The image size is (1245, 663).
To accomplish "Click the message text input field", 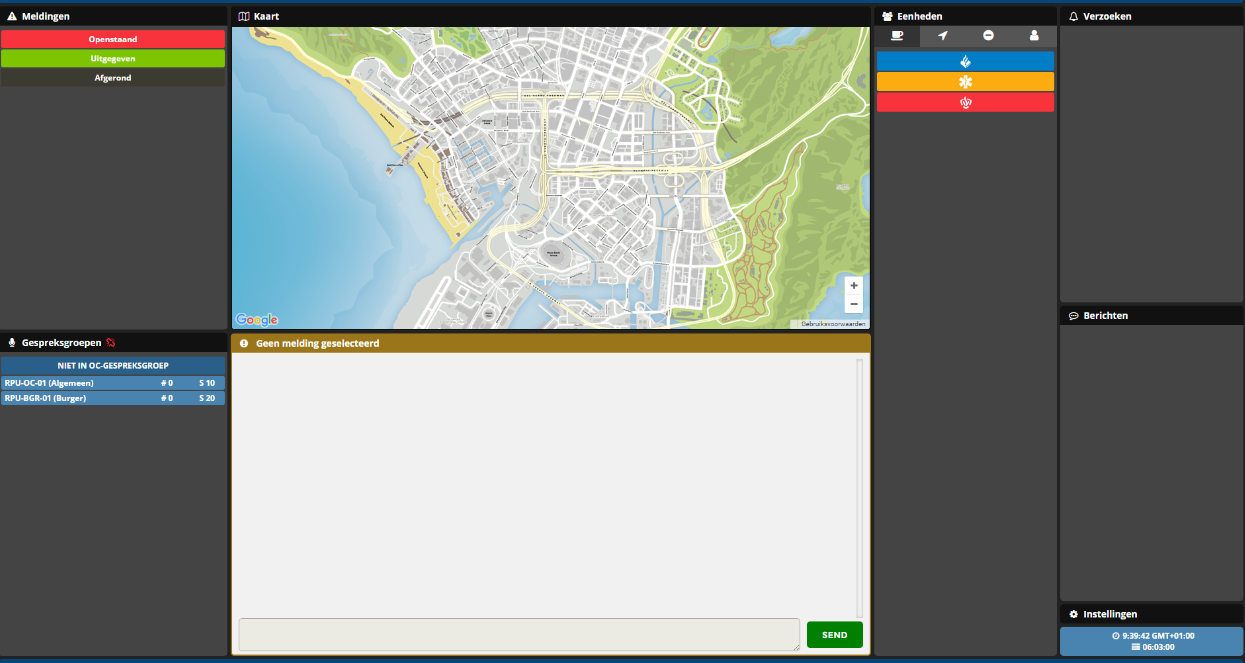I will coord(518,634).
